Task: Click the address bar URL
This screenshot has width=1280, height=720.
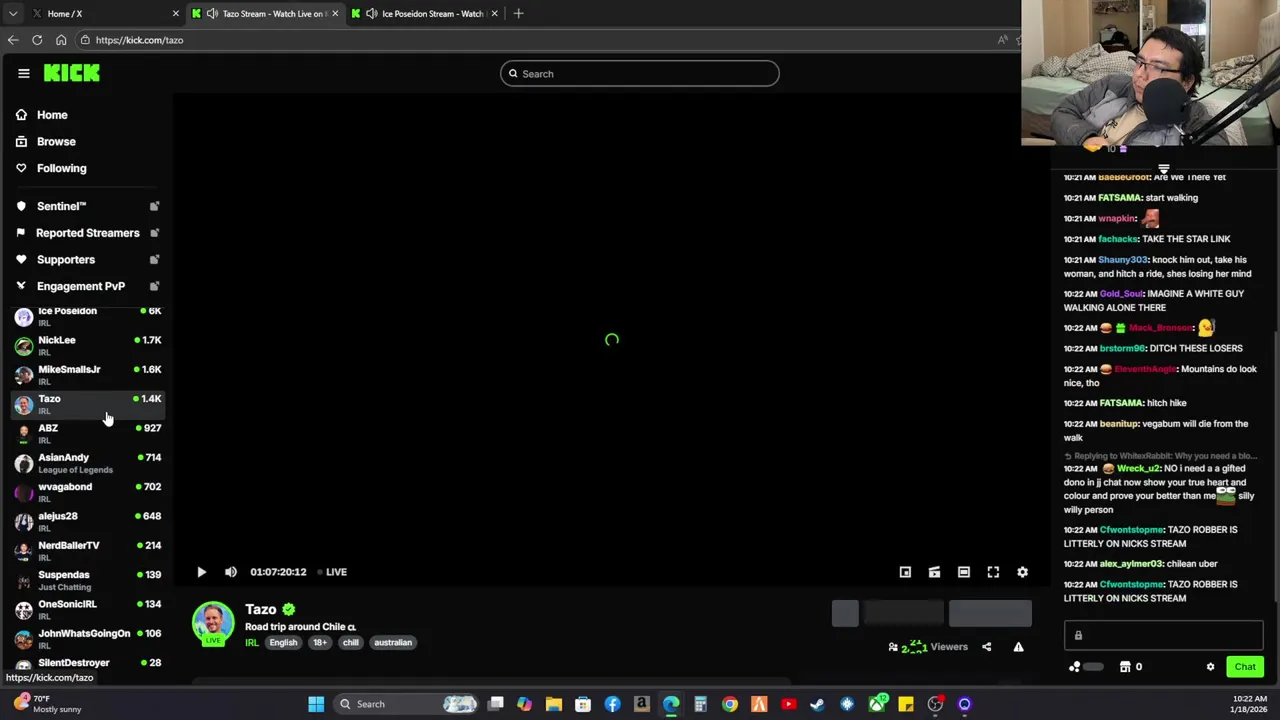Action: pyautogui.click(x=139, y=40)
